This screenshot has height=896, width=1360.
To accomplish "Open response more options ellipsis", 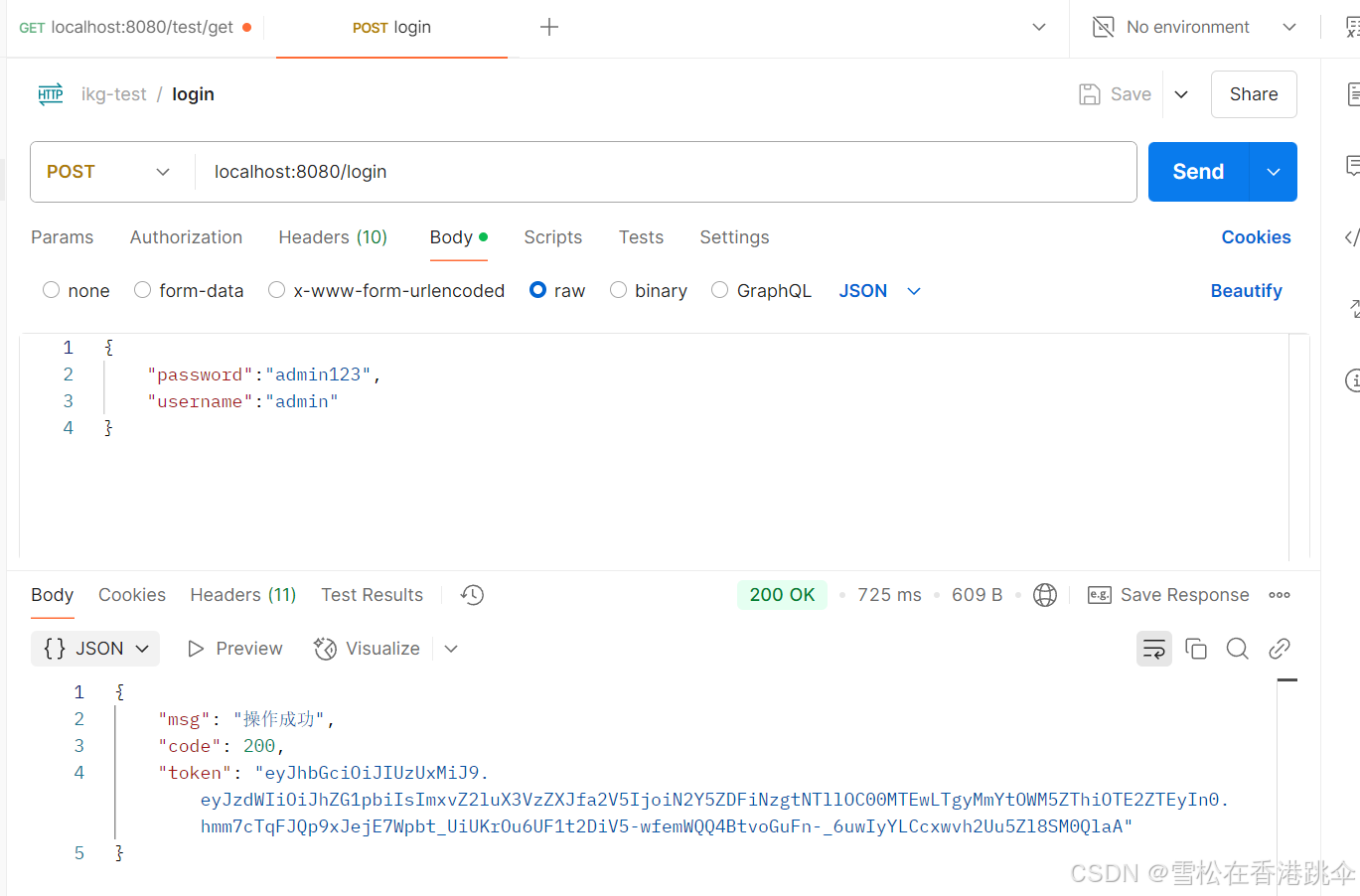I will click(x=1280, y=595).
